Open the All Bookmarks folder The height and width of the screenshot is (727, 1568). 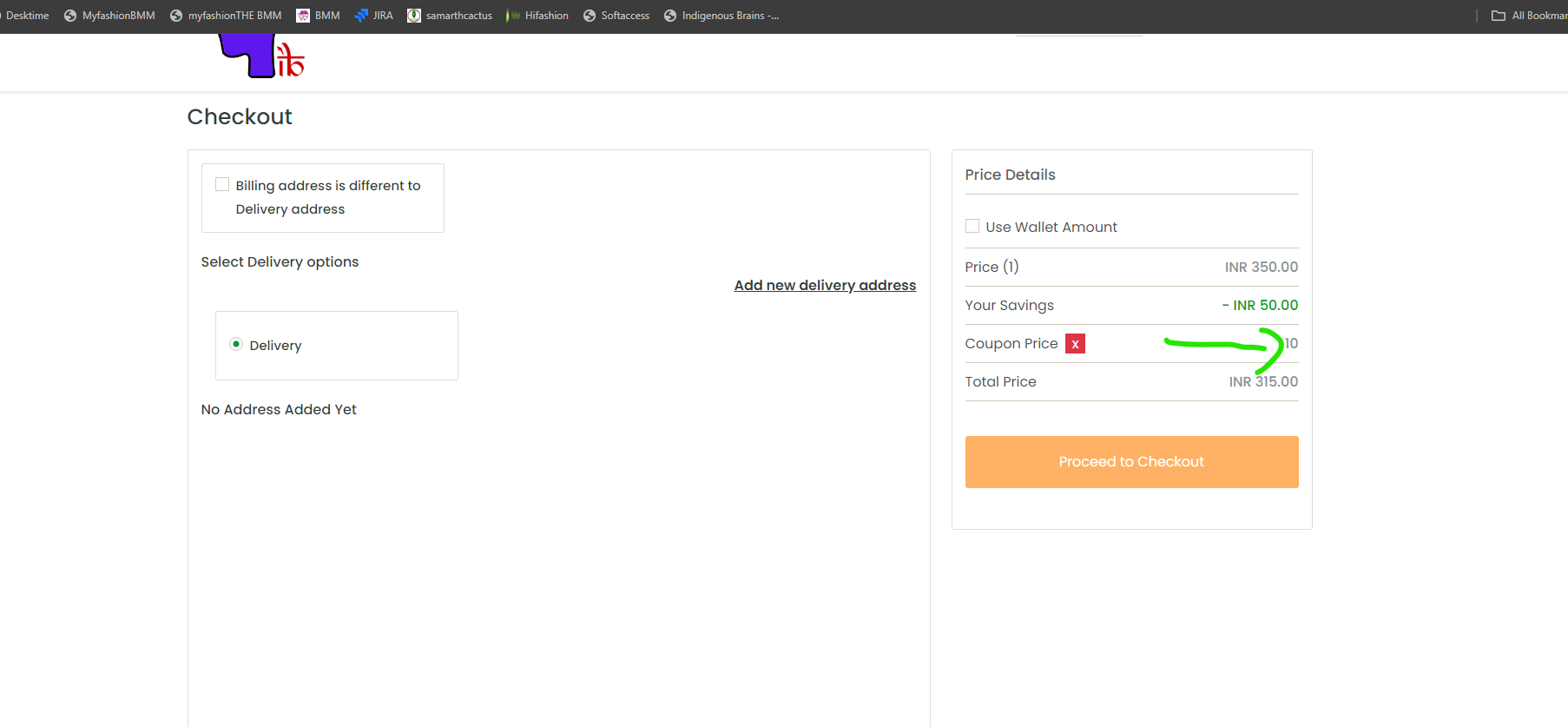click(1529, 16)
